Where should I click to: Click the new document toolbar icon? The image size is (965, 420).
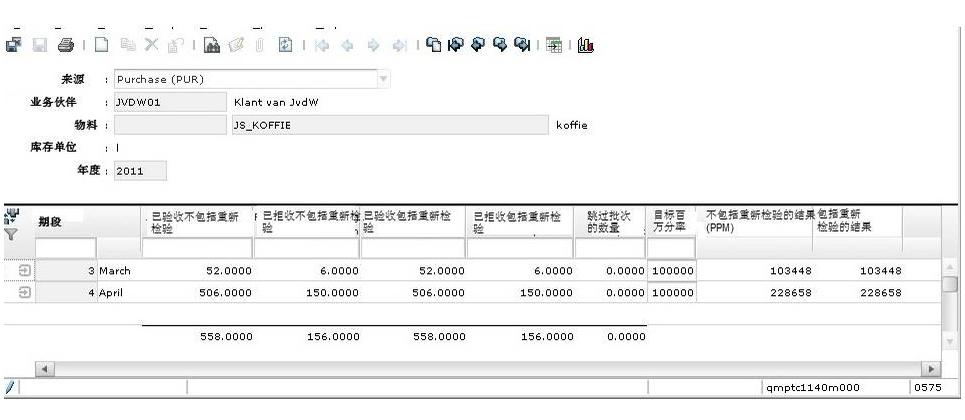[101, 45]
